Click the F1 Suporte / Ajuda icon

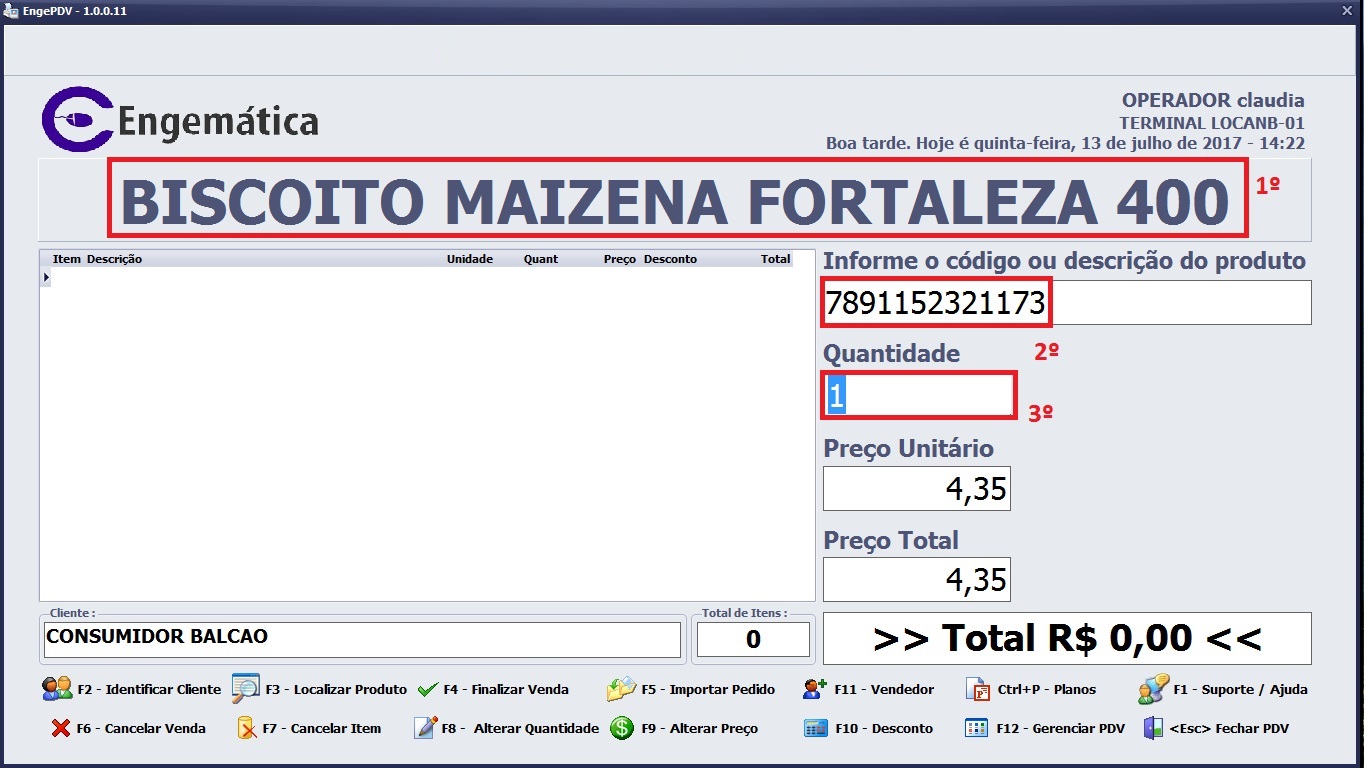click(x=1153, y=688)
